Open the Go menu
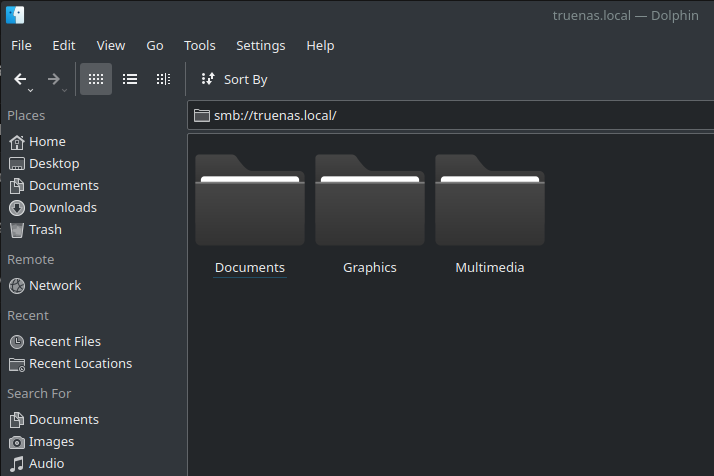Screen dimensions: 714x476 click(x=155, y=46)
